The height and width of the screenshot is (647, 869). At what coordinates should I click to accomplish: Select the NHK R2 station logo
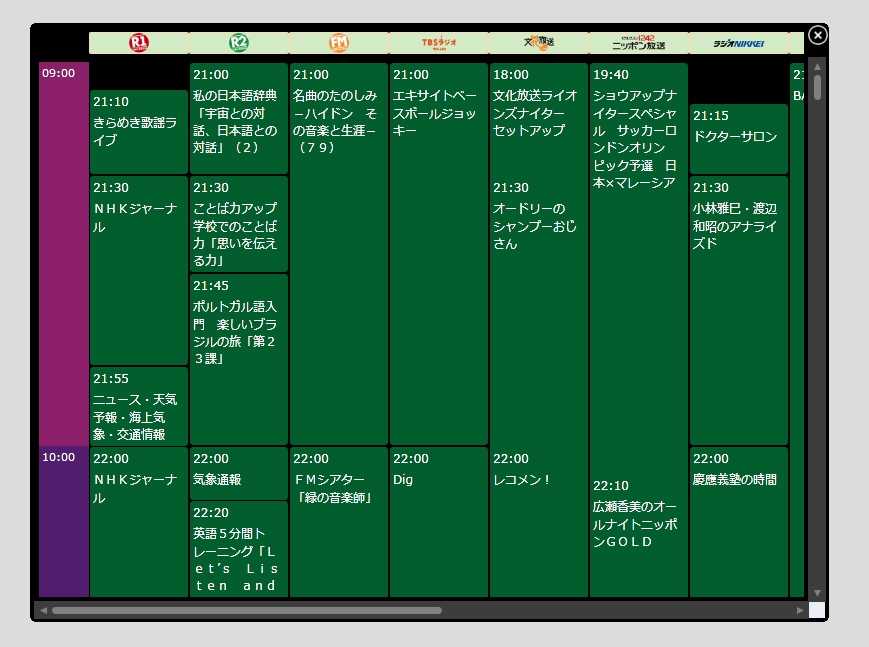239,42
